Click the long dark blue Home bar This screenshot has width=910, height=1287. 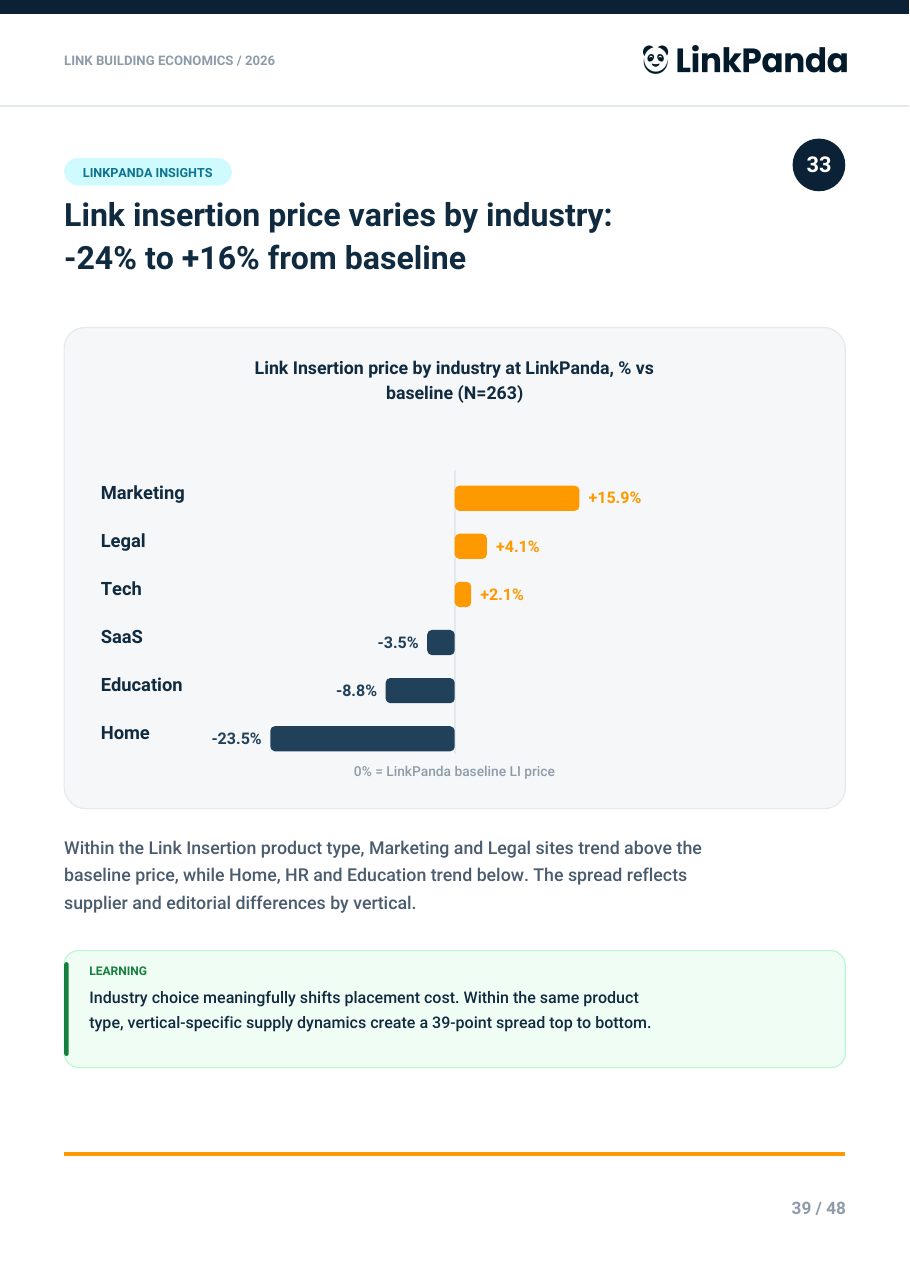pyautogui.click(x=362, y=738)
